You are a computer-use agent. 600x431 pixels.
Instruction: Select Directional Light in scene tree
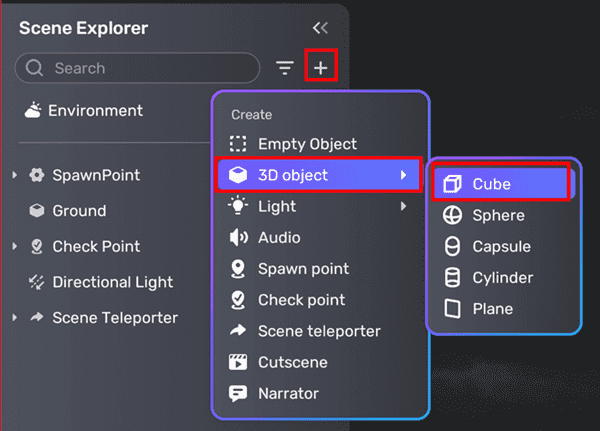[x=112, y=282]
